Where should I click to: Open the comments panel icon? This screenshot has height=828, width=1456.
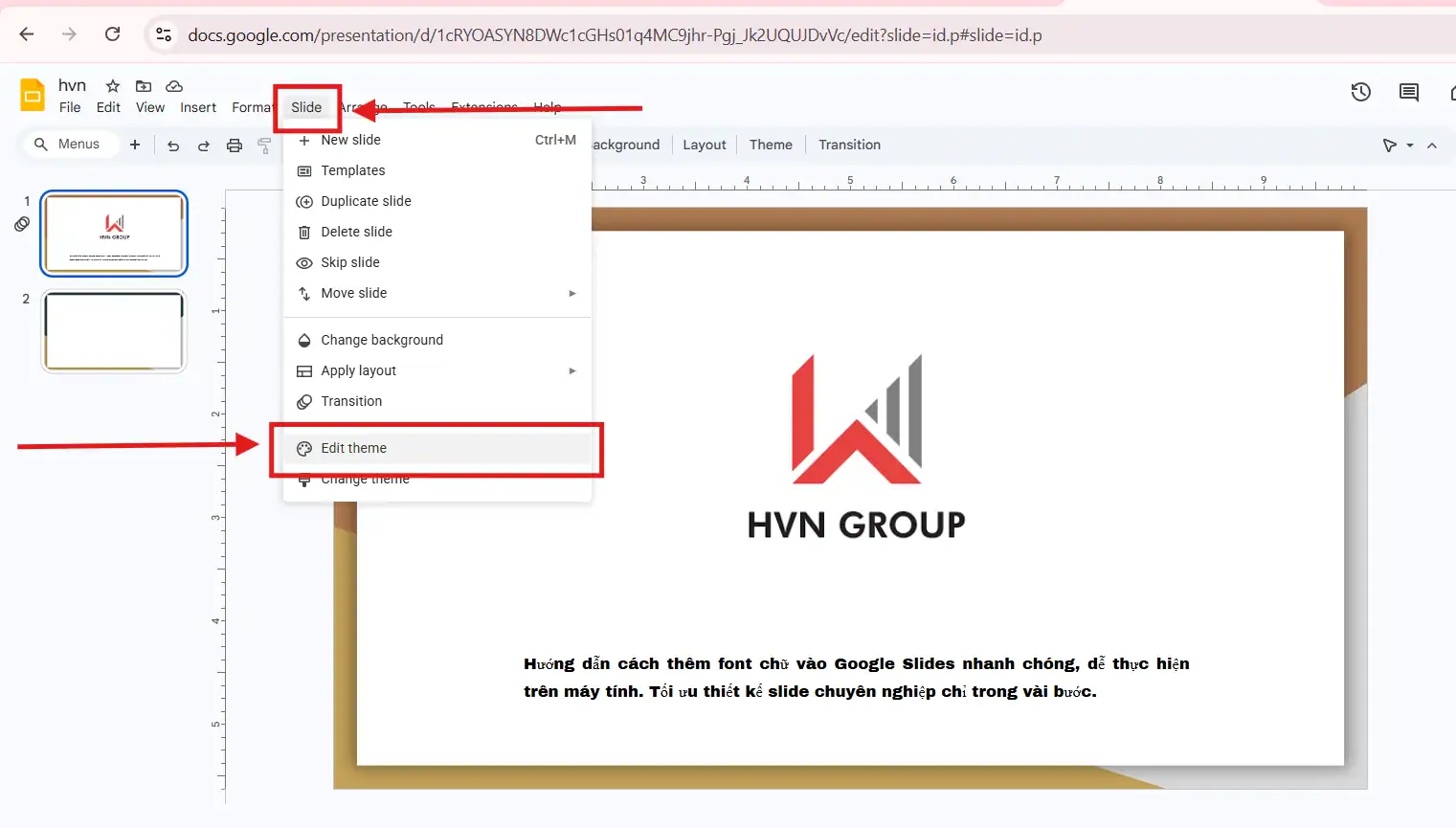point(1409,92)
